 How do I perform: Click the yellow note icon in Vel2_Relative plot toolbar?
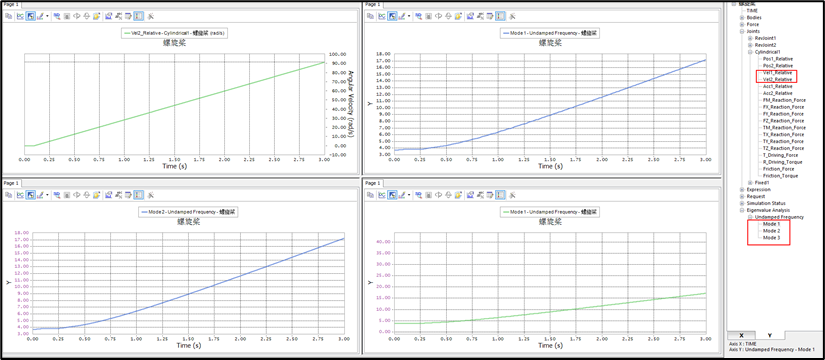pyautogui.click(x=96, y=16)
